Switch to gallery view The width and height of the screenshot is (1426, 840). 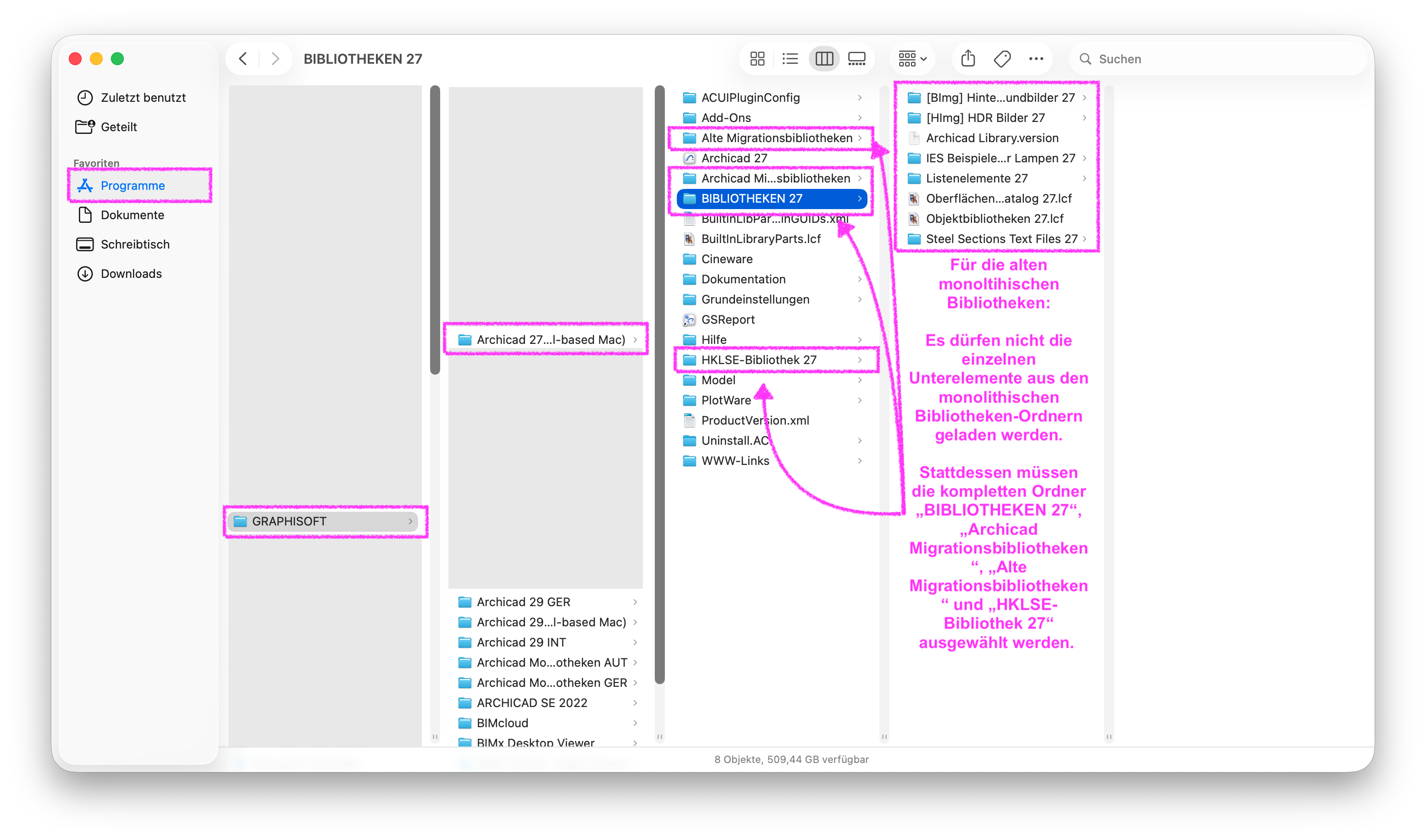(x=857, y=59)
